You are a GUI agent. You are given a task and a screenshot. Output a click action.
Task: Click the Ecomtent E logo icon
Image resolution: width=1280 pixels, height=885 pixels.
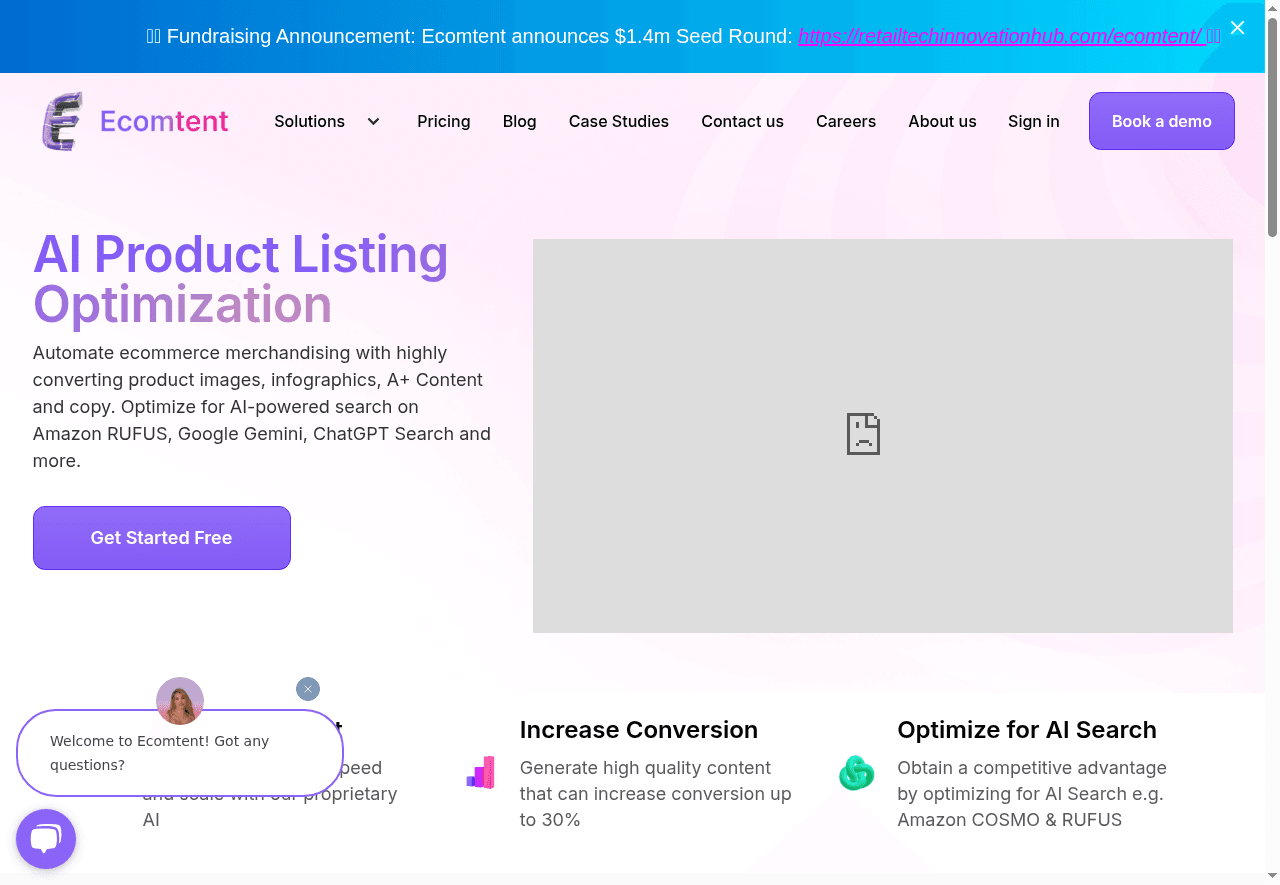point(62,122)
